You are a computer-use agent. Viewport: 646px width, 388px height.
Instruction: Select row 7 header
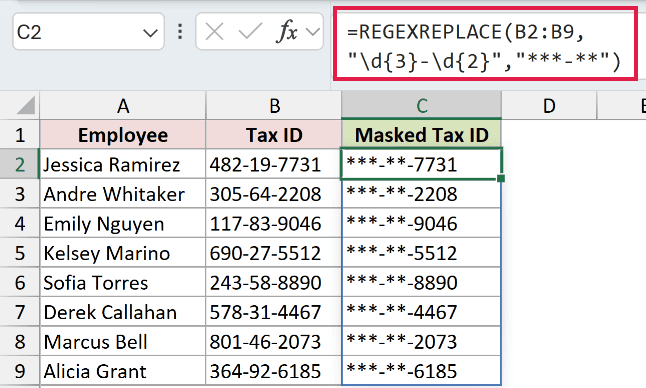pyautogui.click(x=20, y=312)
